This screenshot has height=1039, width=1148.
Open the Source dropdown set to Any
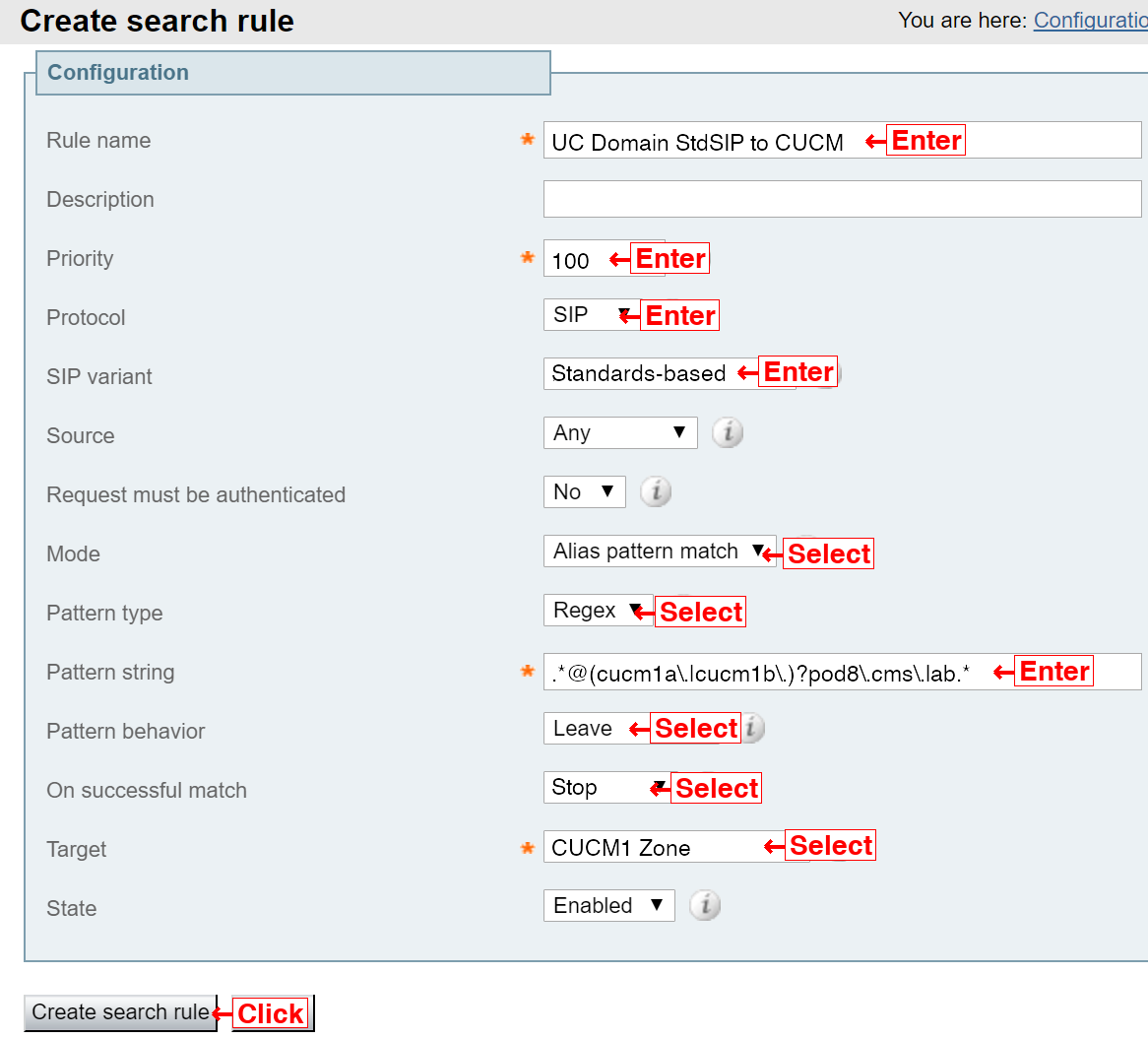pyautogui.click(x=620, y=432)
